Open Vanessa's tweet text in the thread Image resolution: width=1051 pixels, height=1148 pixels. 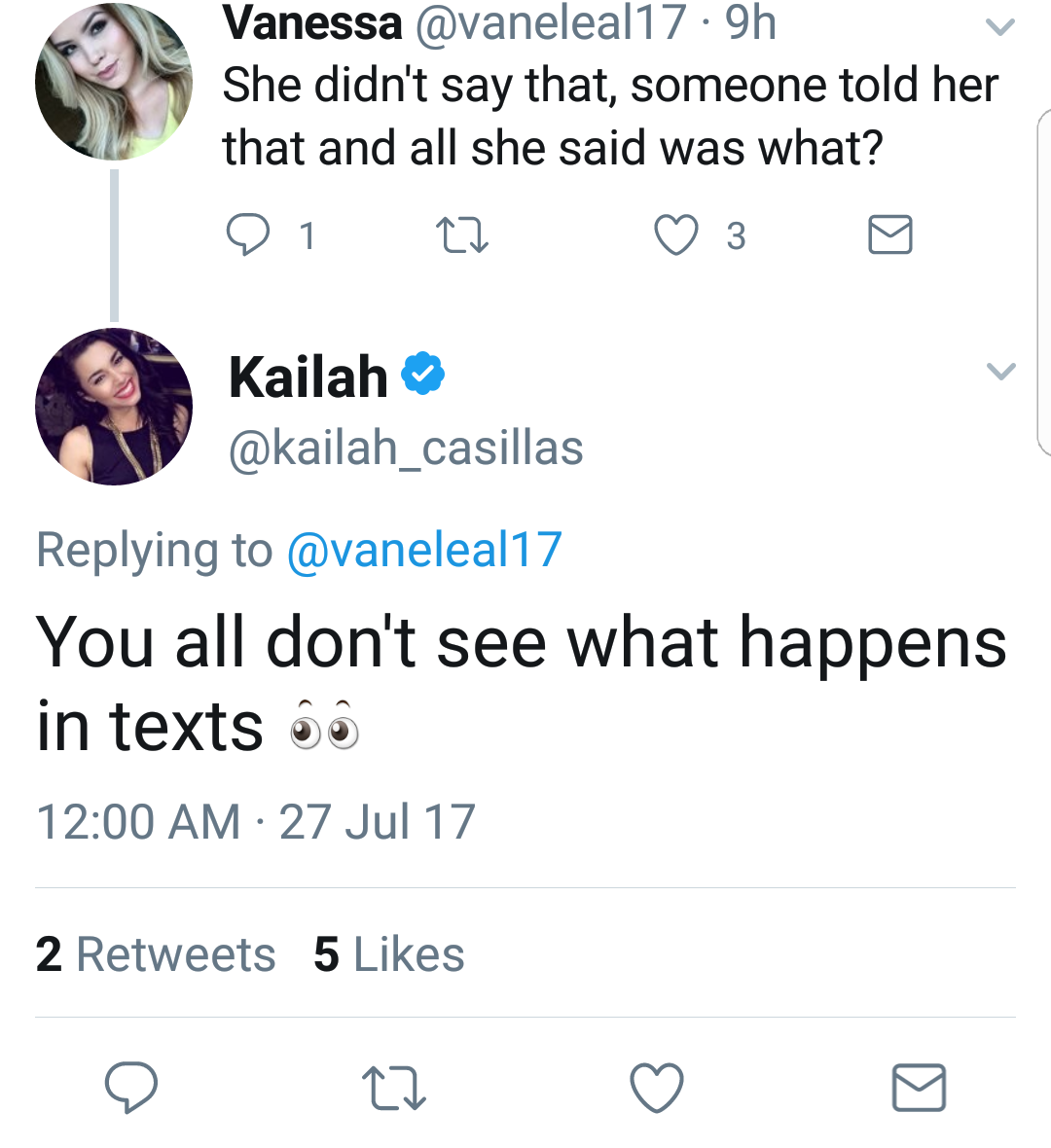610,116
